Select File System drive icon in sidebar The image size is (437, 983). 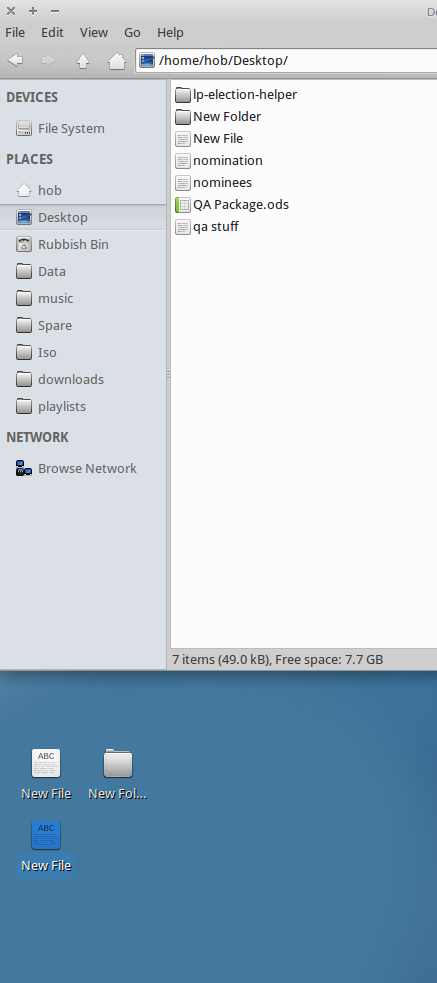(x=24, y=129)
